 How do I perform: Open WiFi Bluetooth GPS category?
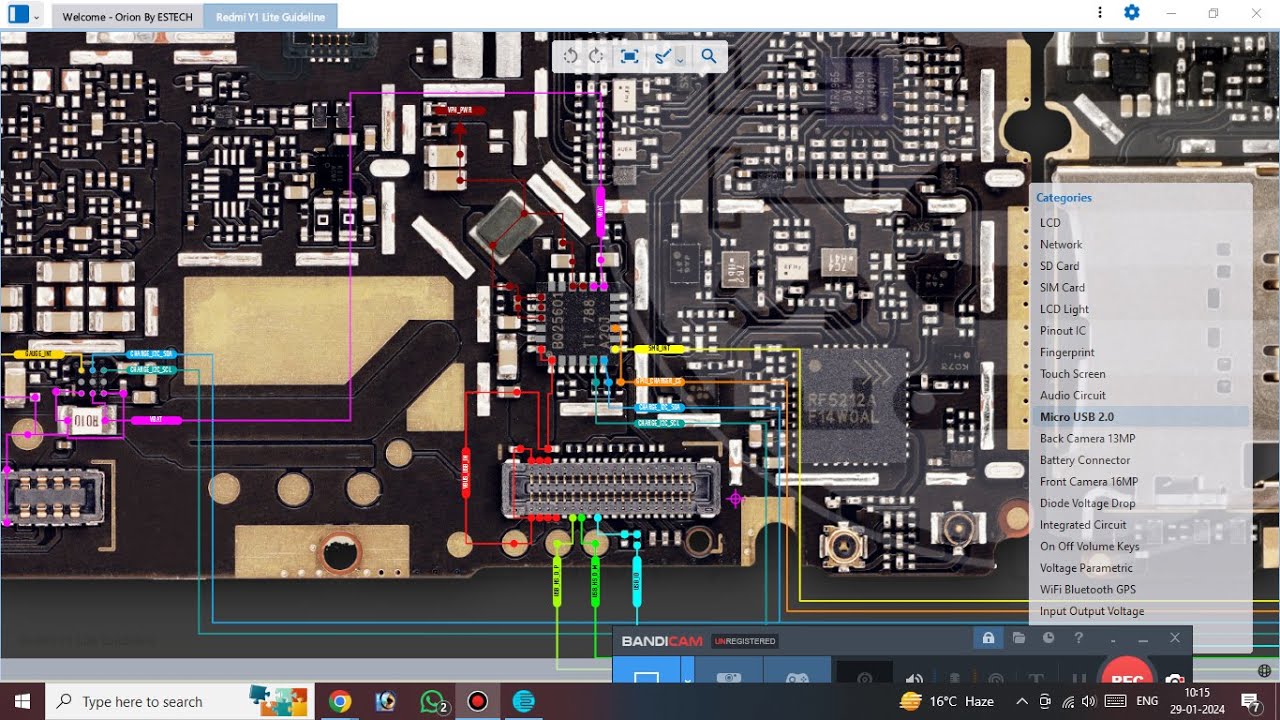tap(1088, 589)
